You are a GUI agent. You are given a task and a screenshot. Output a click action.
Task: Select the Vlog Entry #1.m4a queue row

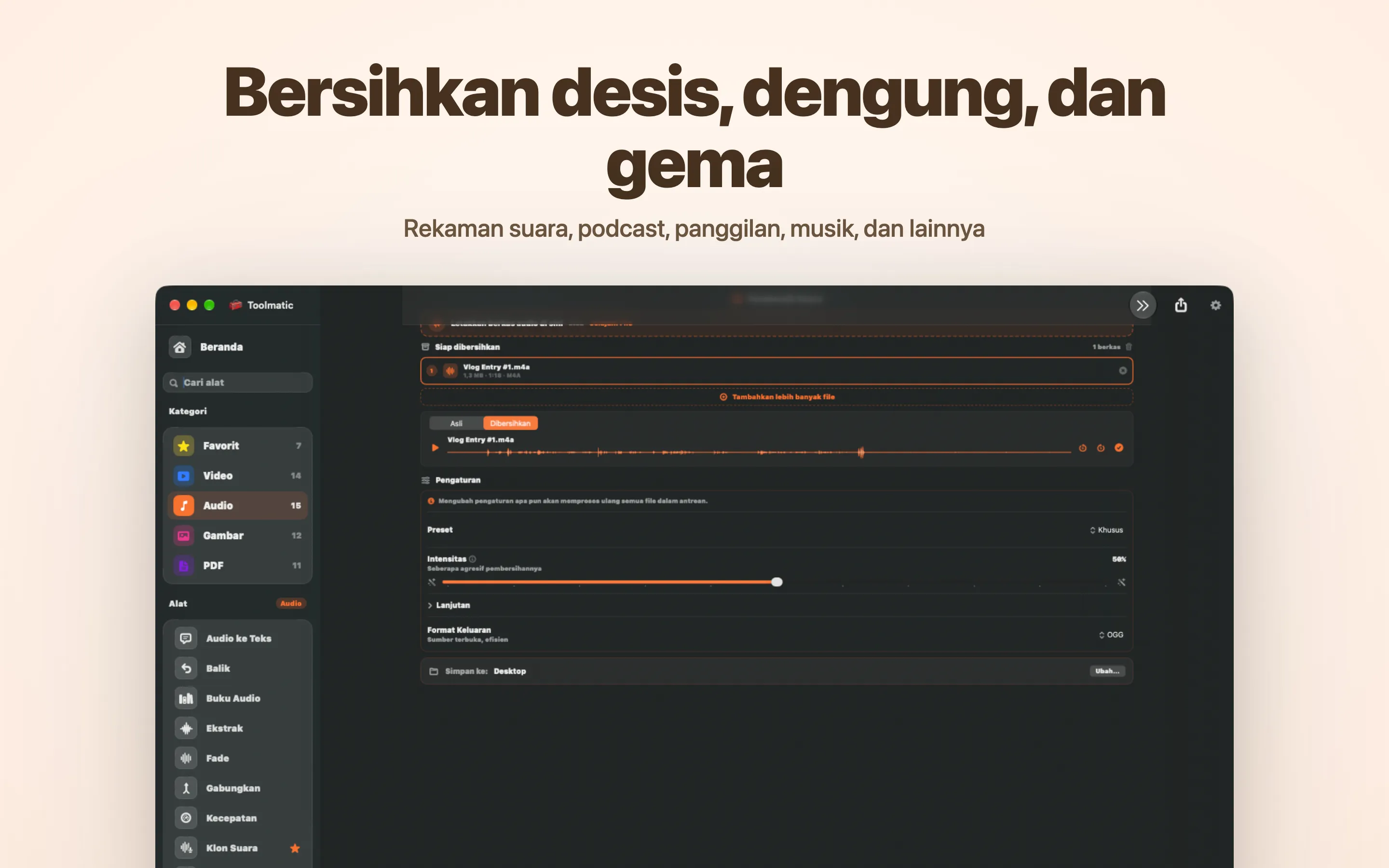776,371
